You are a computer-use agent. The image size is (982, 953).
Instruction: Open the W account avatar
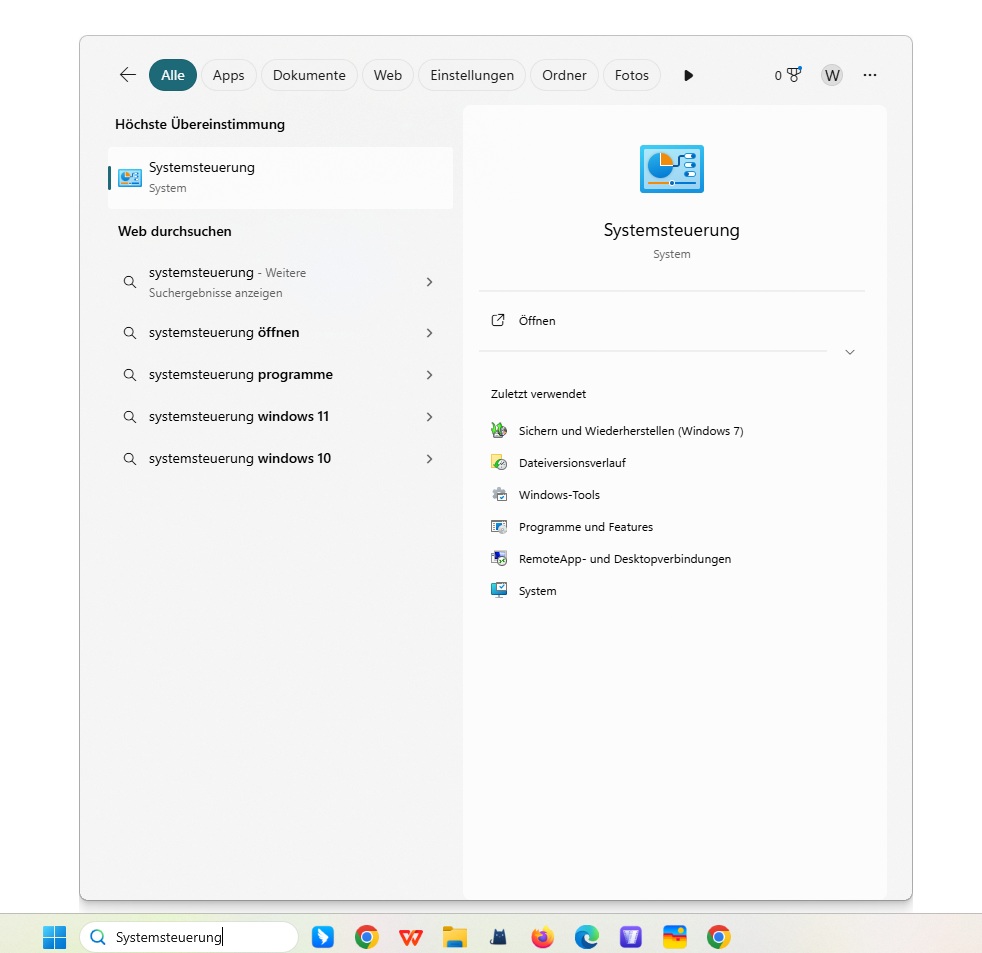pos(832,75)
